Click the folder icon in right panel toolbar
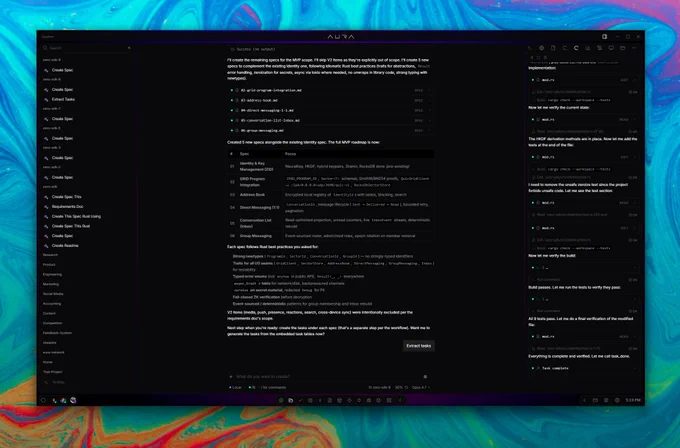The width and height of the screenshot is (680, 448). pos(623,48)
